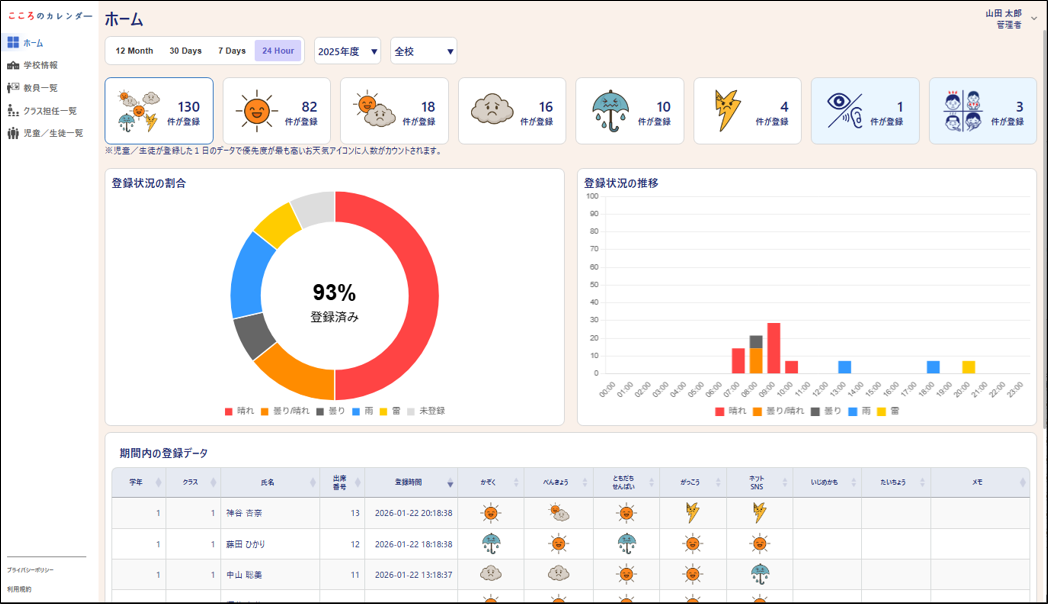Select the cloudy weather icon card
This screenshot has height=604, width=1048.
512,111
